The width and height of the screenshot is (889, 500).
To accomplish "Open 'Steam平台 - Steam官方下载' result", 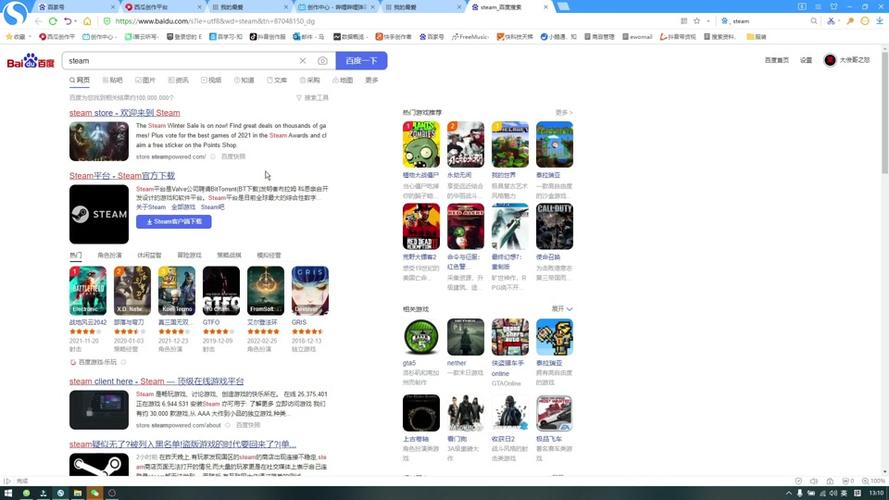I will [x=122, y=176].
